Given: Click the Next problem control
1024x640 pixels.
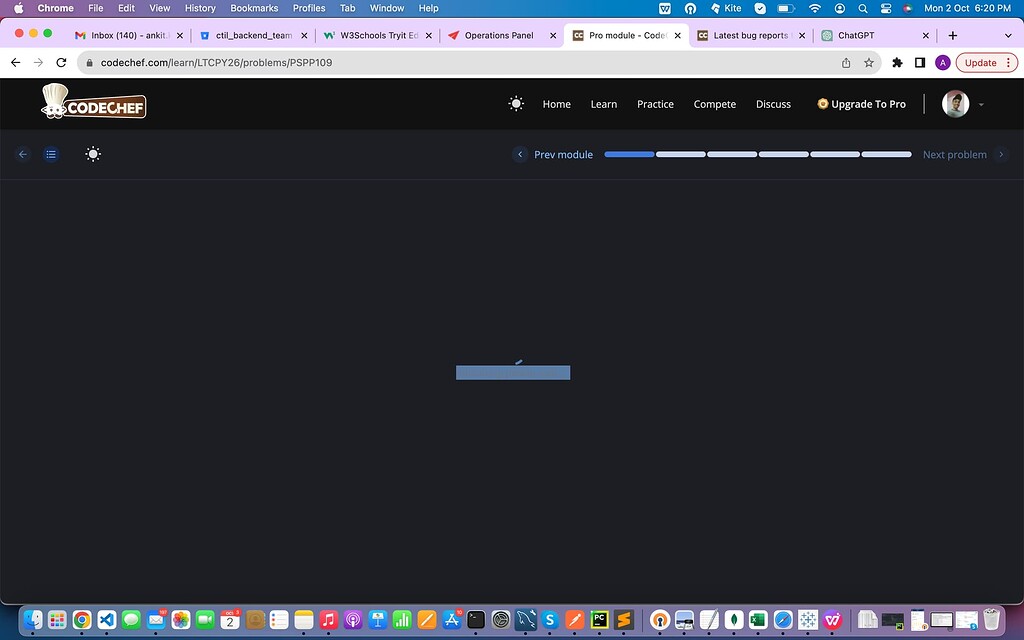Looking at the screenshot, I should click(954, 154).
